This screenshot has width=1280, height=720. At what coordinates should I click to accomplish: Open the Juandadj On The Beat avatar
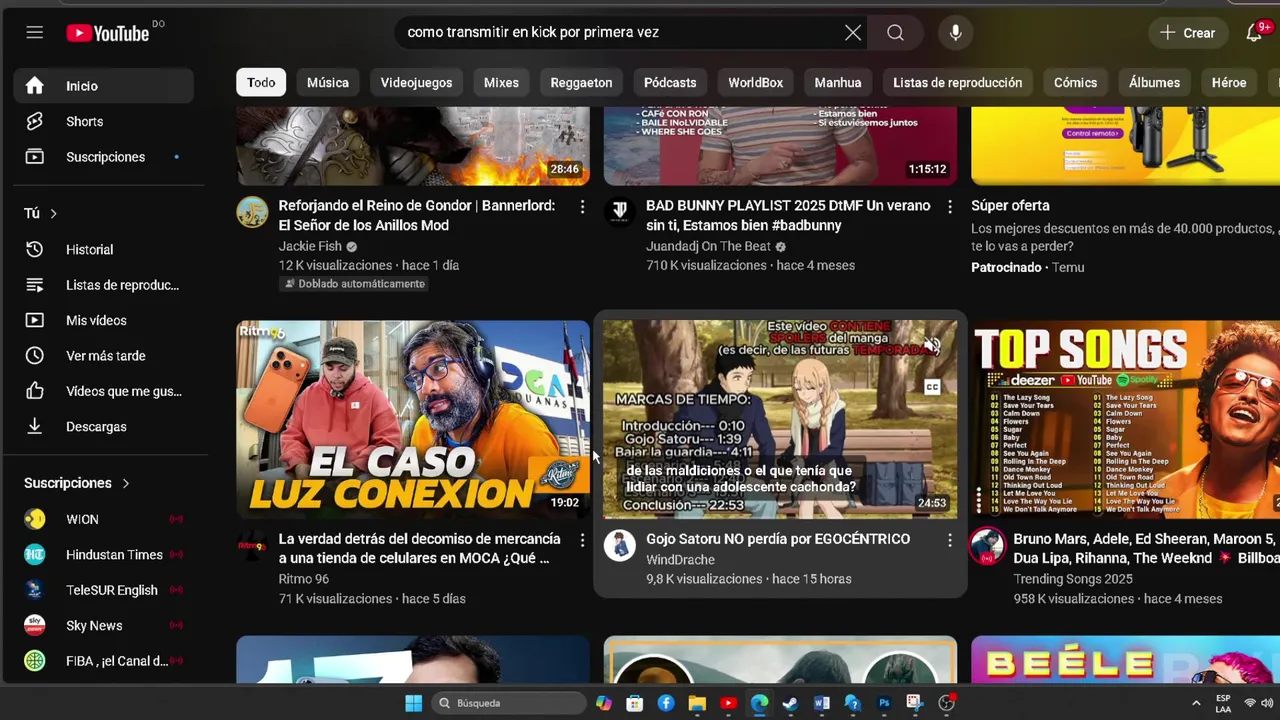click(x=620, y=212)
